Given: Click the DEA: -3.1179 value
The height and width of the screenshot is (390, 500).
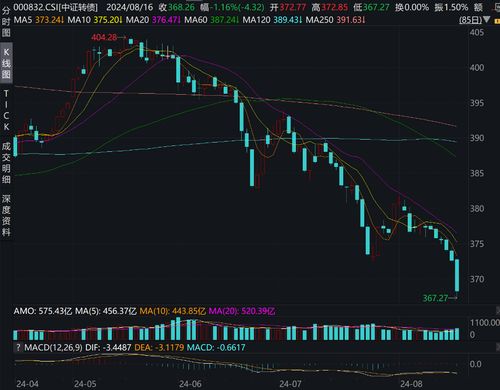Looking at the screenshot, I should click(x=159, y=348).
